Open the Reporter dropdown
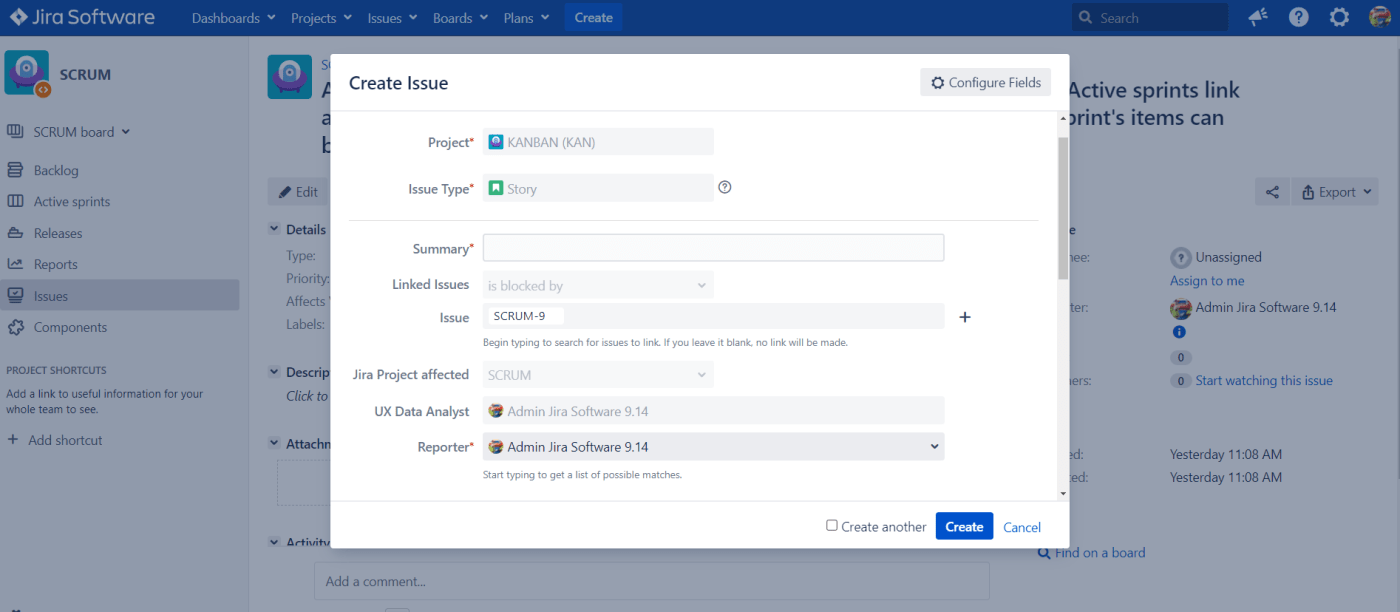 point(713,447)
